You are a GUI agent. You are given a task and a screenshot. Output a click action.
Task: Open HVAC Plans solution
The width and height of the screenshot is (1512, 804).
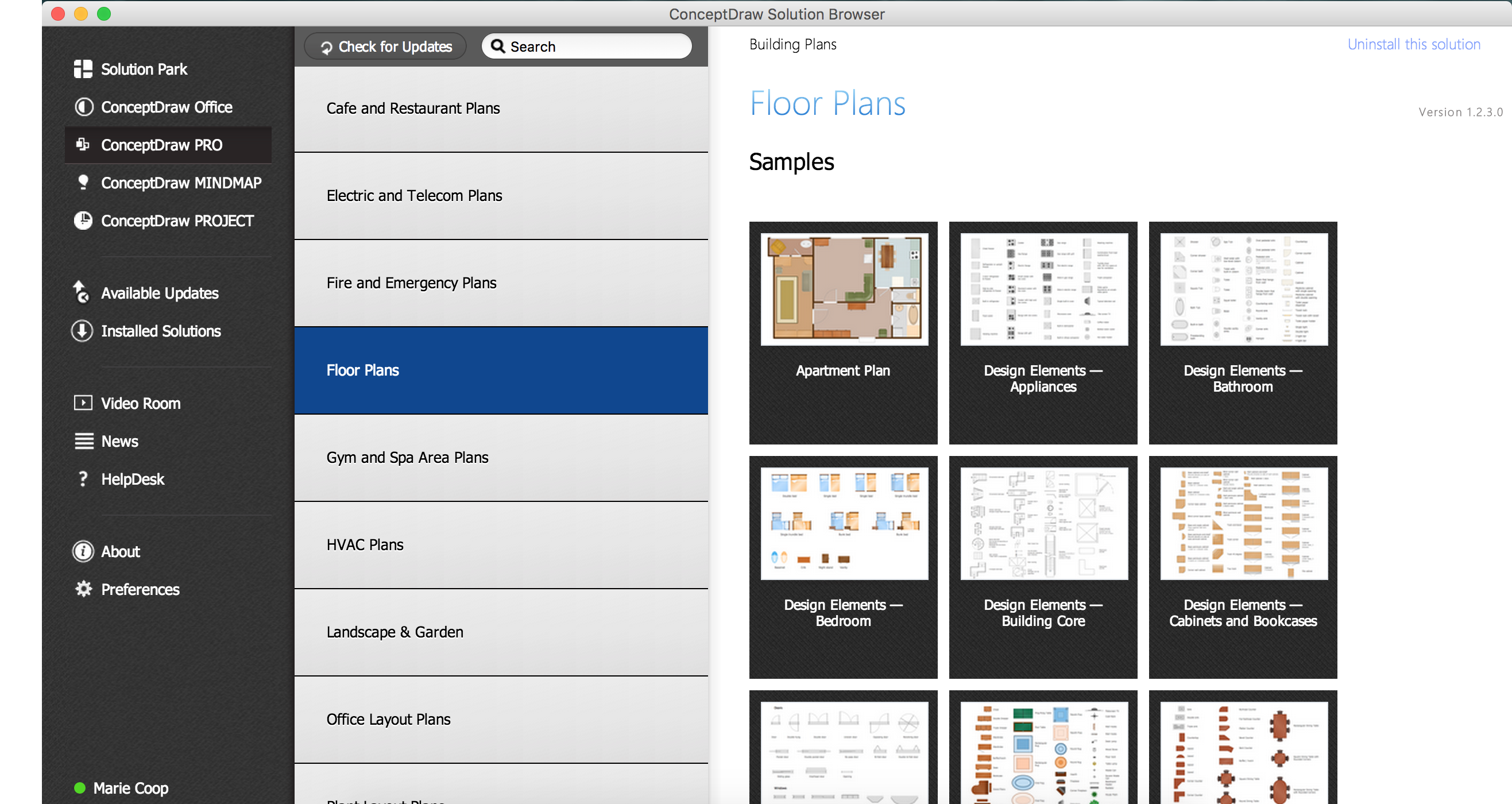(x=501, y=545)
